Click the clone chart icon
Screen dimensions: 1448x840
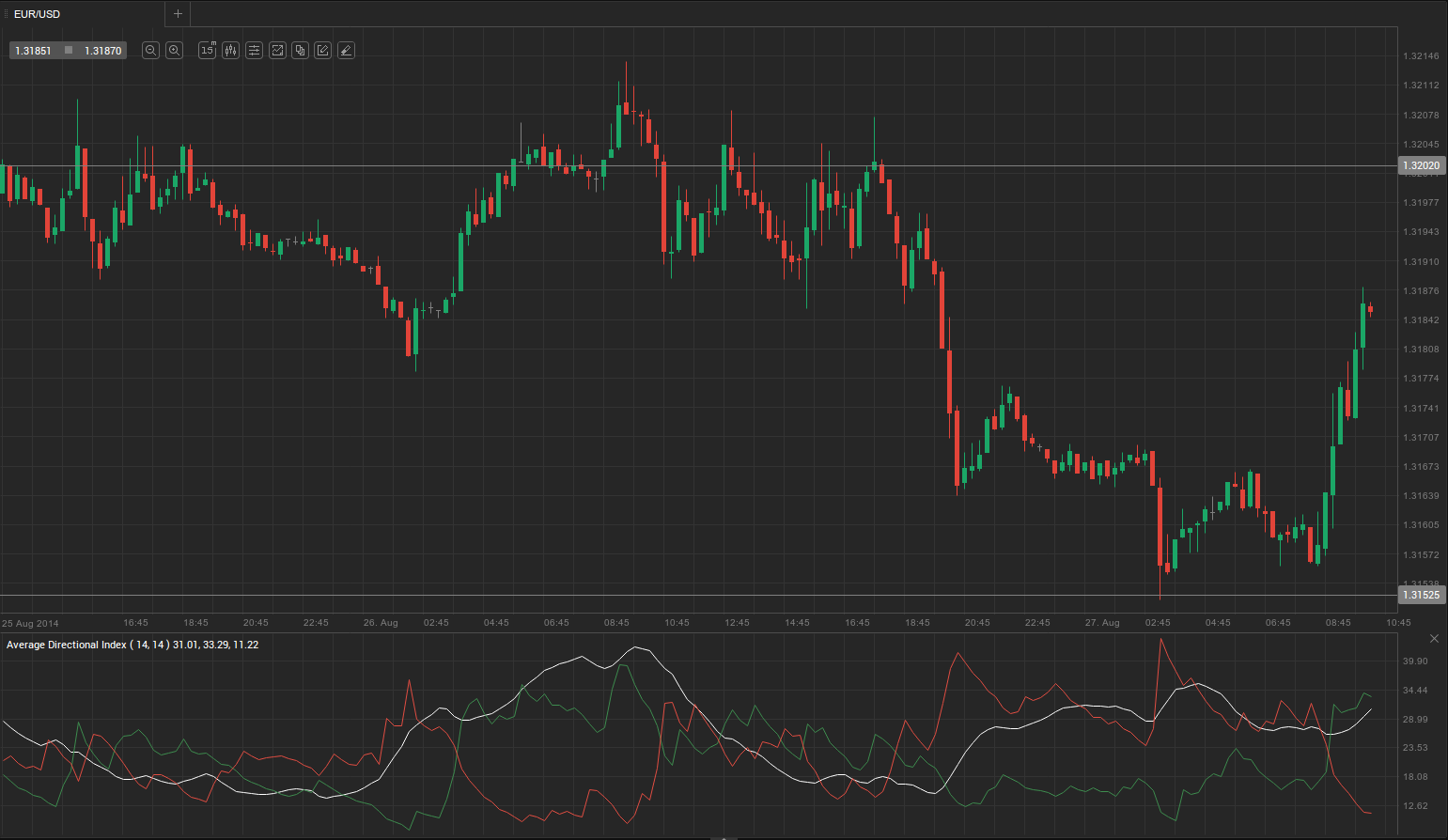300,51
